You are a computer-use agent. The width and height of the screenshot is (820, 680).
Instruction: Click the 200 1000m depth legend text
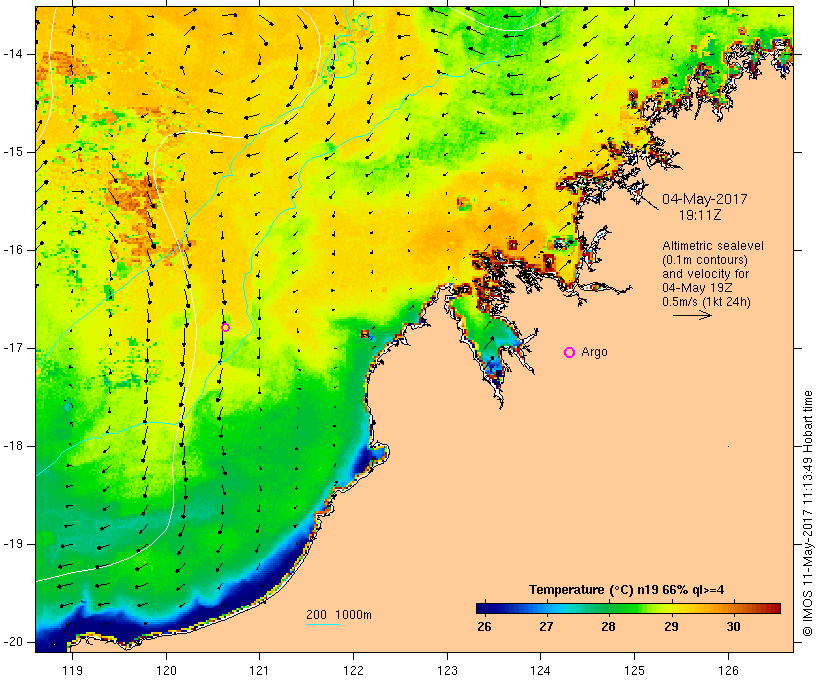point(339,615)
